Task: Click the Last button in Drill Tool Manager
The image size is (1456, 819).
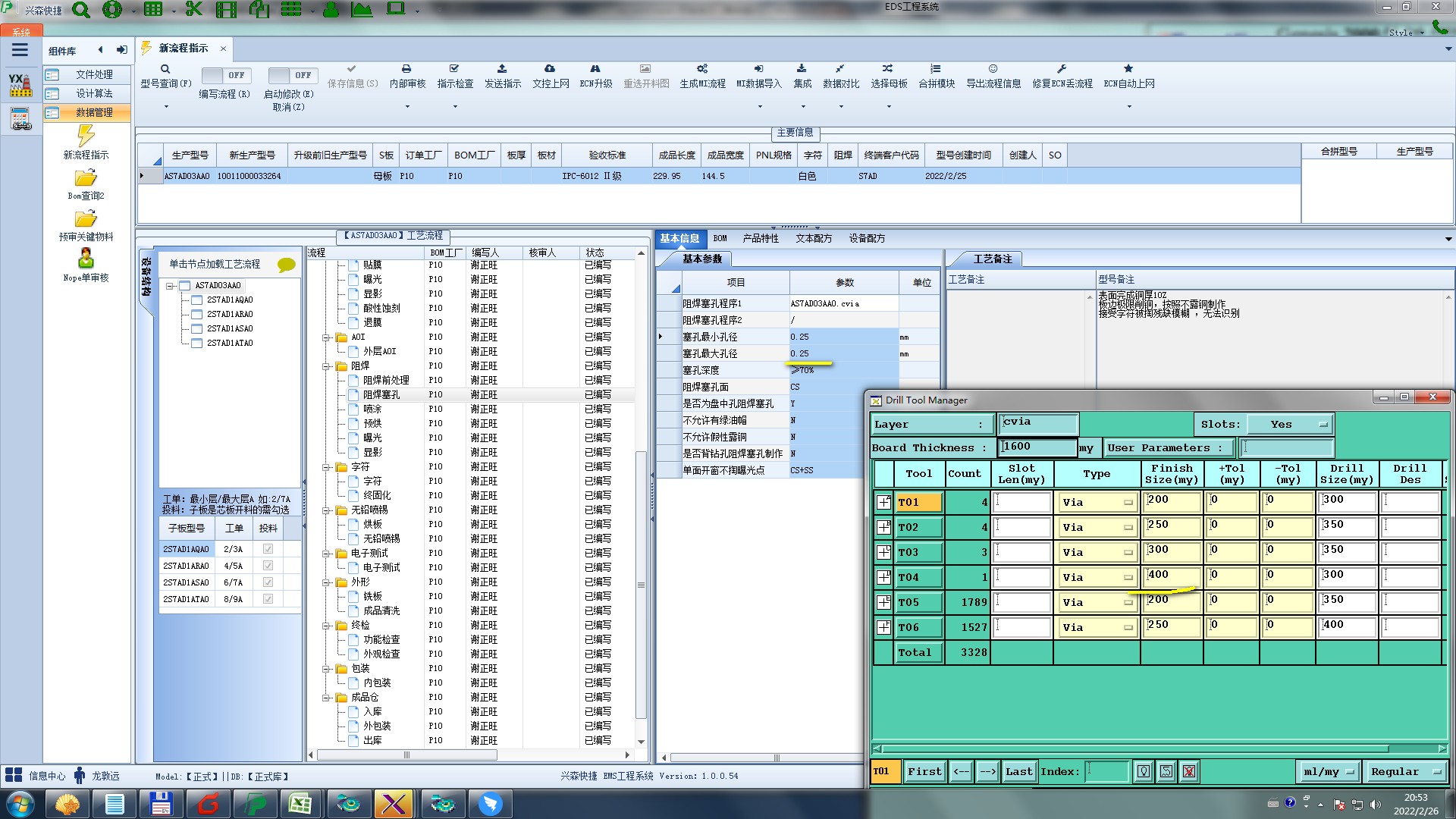Action: point(1018,771)
